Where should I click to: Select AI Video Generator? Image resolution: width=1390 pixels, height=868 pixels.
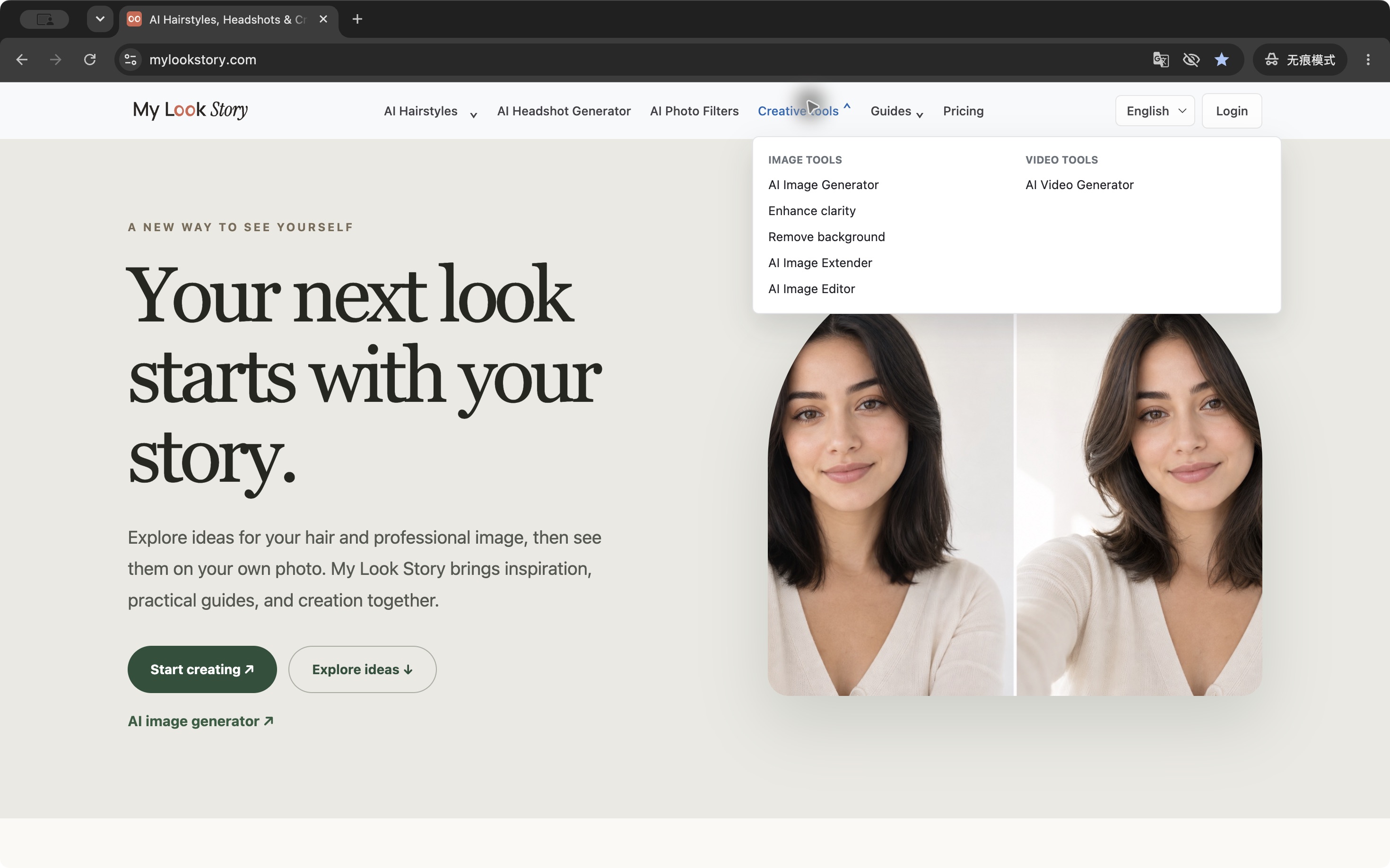[x=1079, y=185]
